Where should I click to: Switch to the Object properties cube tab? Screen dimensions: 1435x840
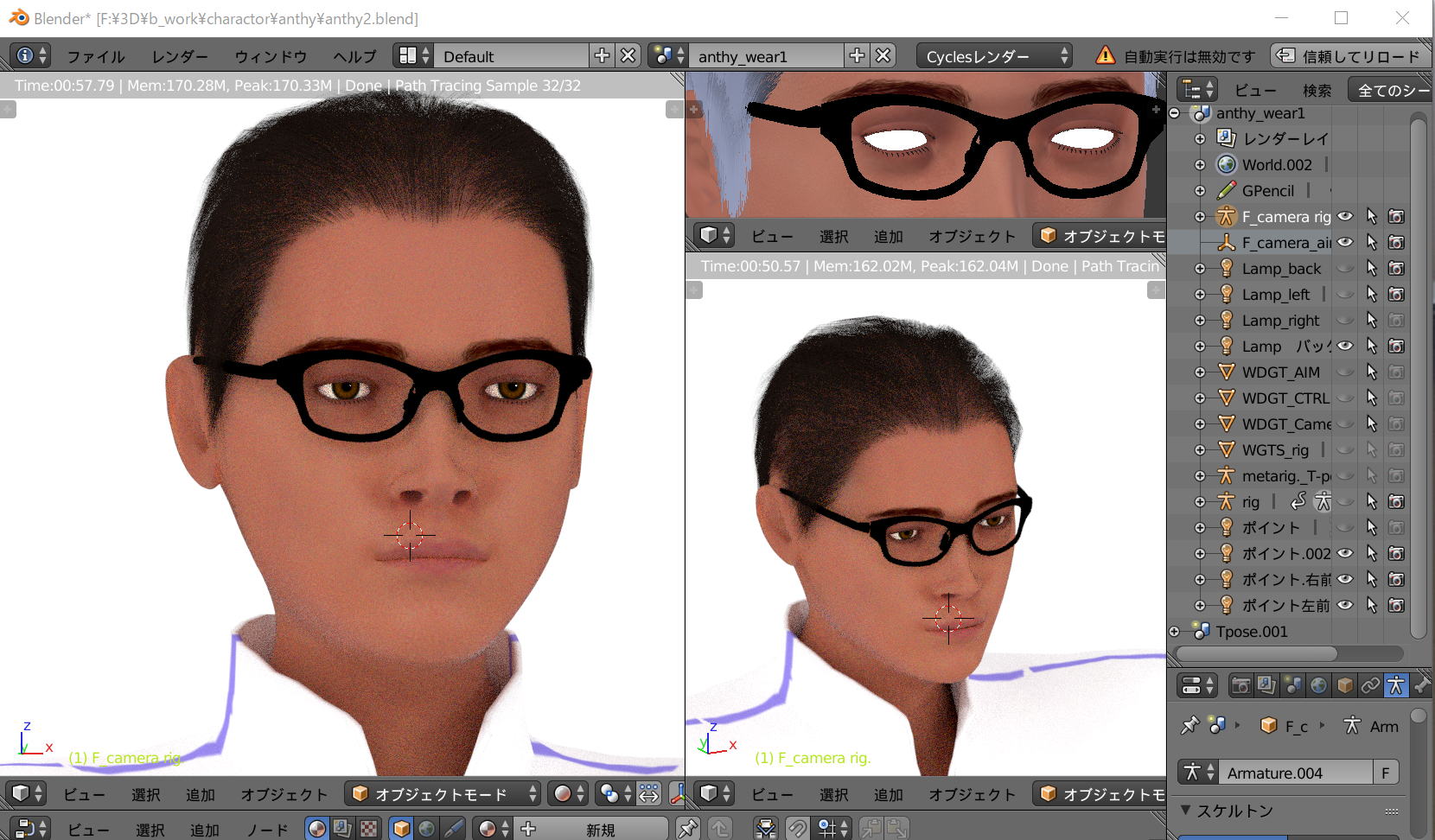(x=1344, y=685)
